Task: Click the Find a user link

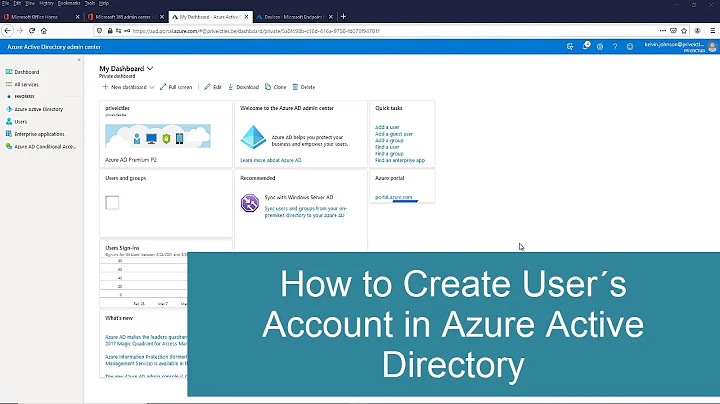Action: (387, 147)
